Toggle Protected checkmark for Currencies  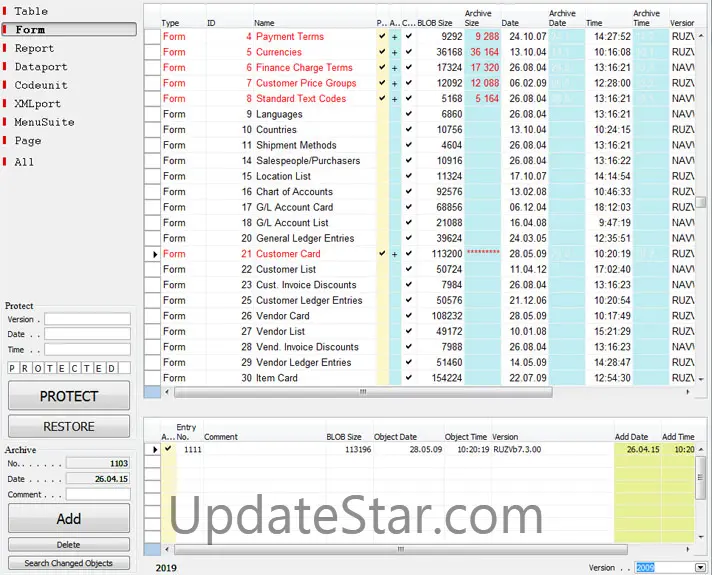point(382,52)
